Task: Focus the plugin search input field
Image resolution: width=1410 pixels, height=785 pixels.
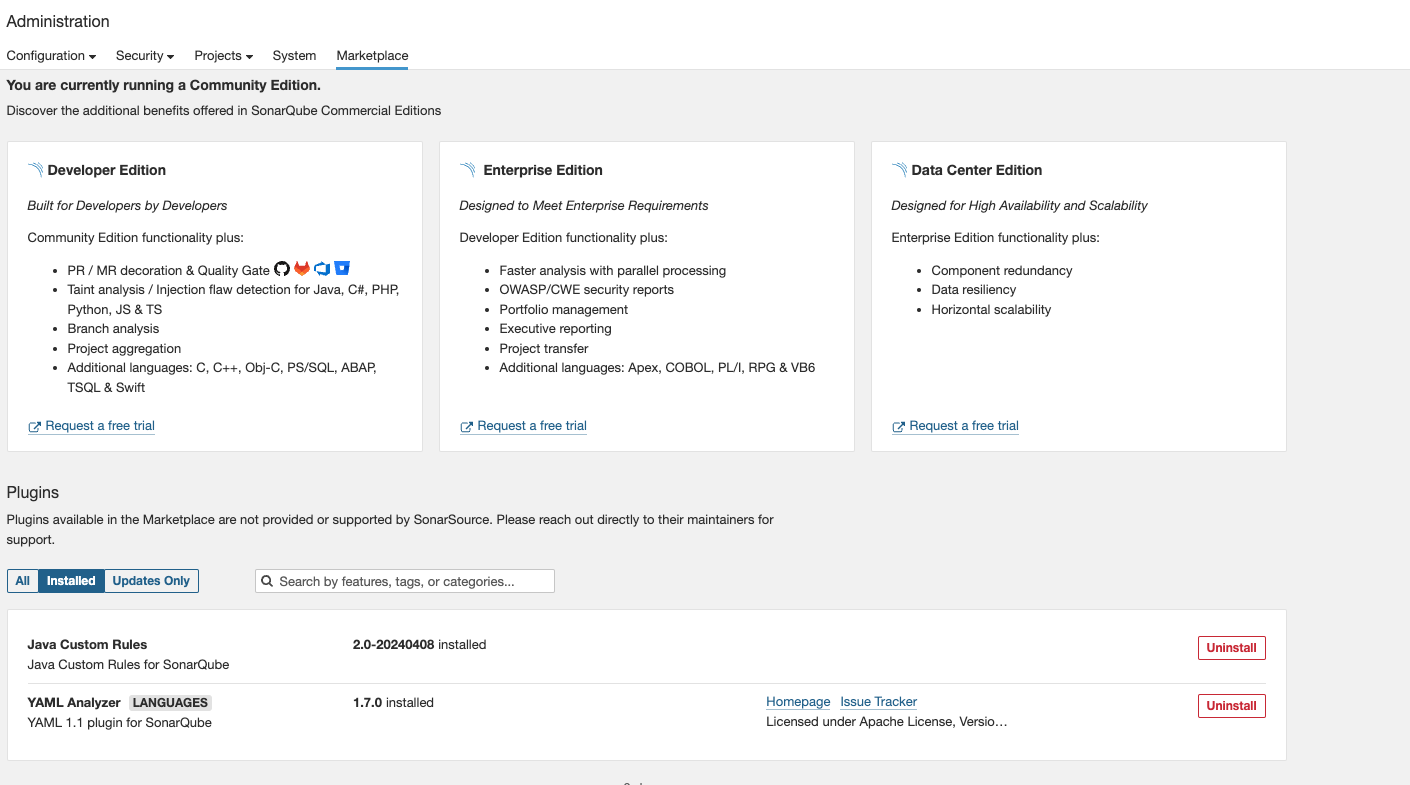Action: click(405, 581)
